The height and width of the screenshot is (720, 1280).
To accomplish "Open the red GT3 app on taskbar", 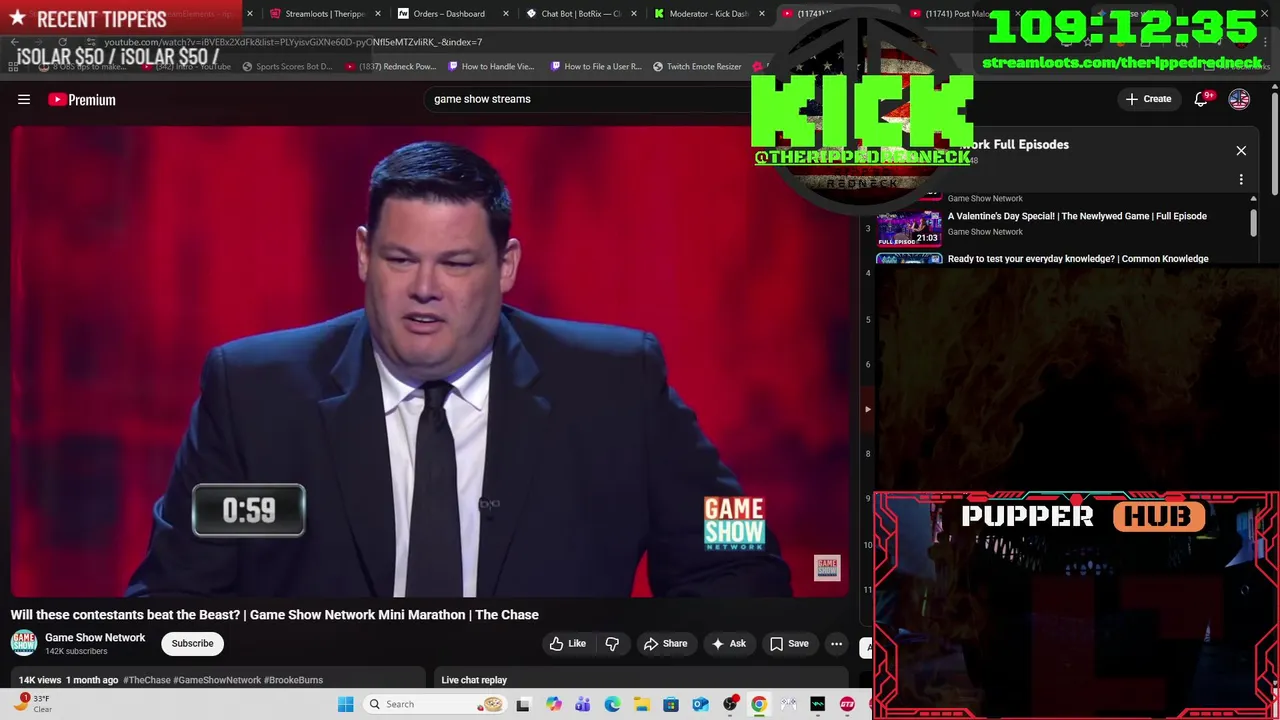I will pos(847,704).
